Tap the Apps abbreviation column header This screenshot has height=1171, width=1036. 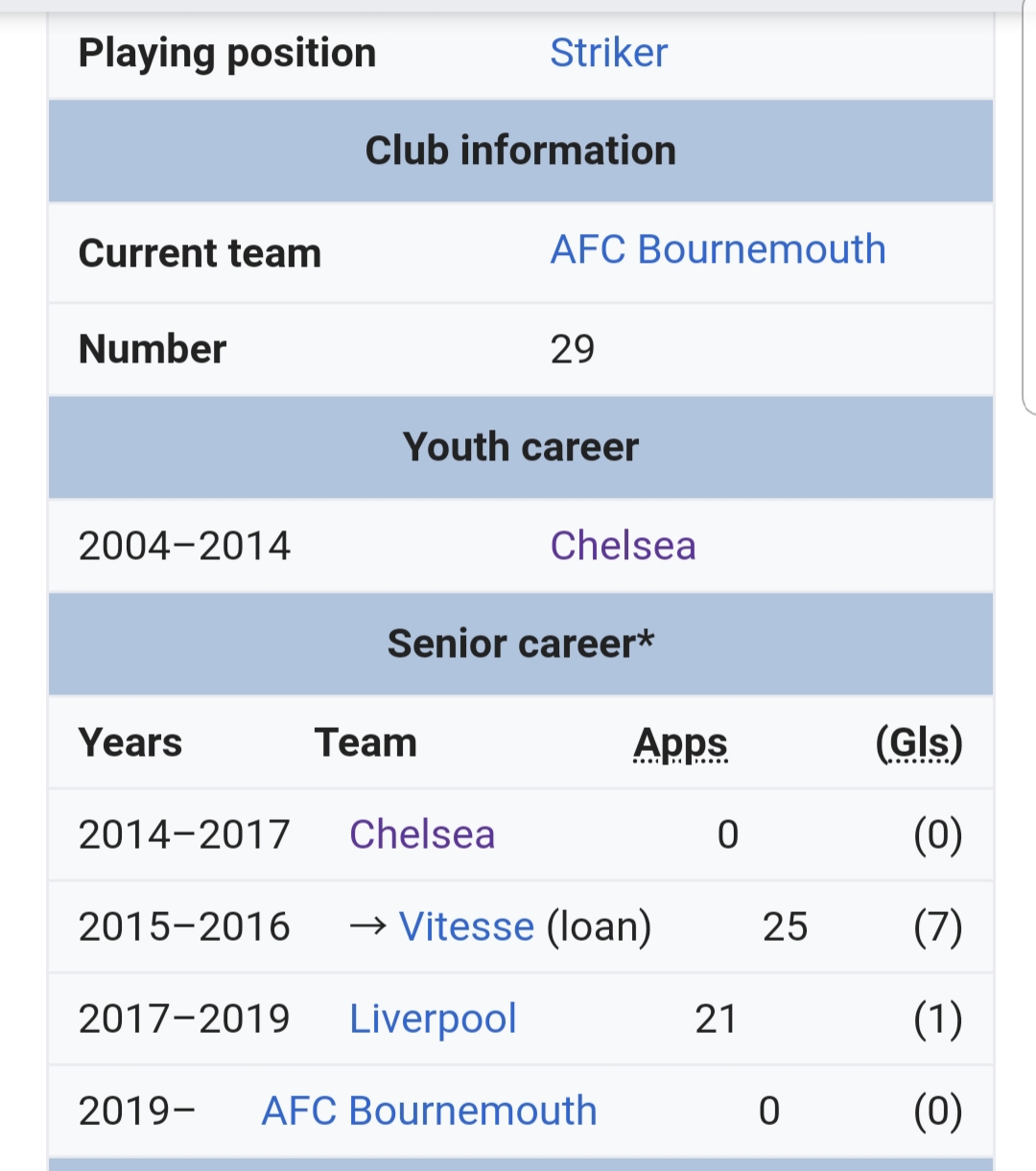pyautogui.click(x=680, y=743)
